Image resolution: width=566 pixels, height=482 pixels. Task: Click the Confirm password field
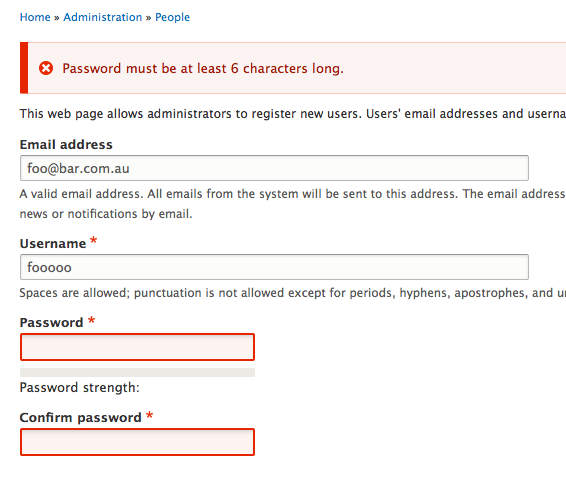pyautogui.click(x=138, y=442)
